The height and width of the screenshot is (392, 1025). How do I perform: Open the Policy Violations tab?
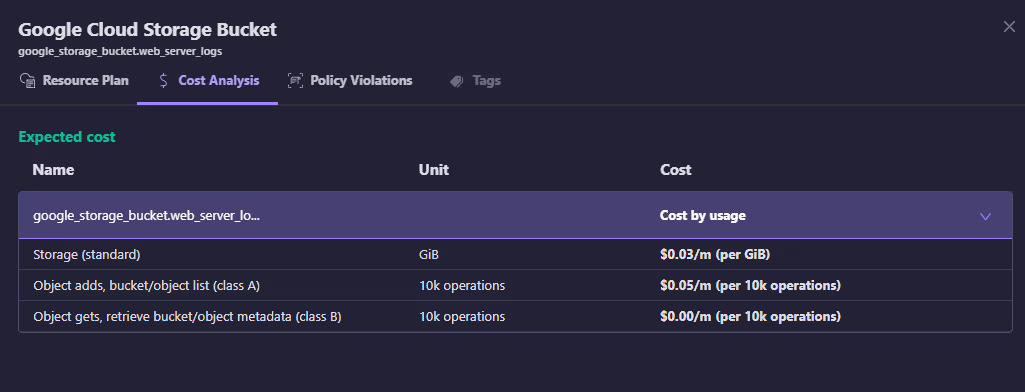(350, 81)
